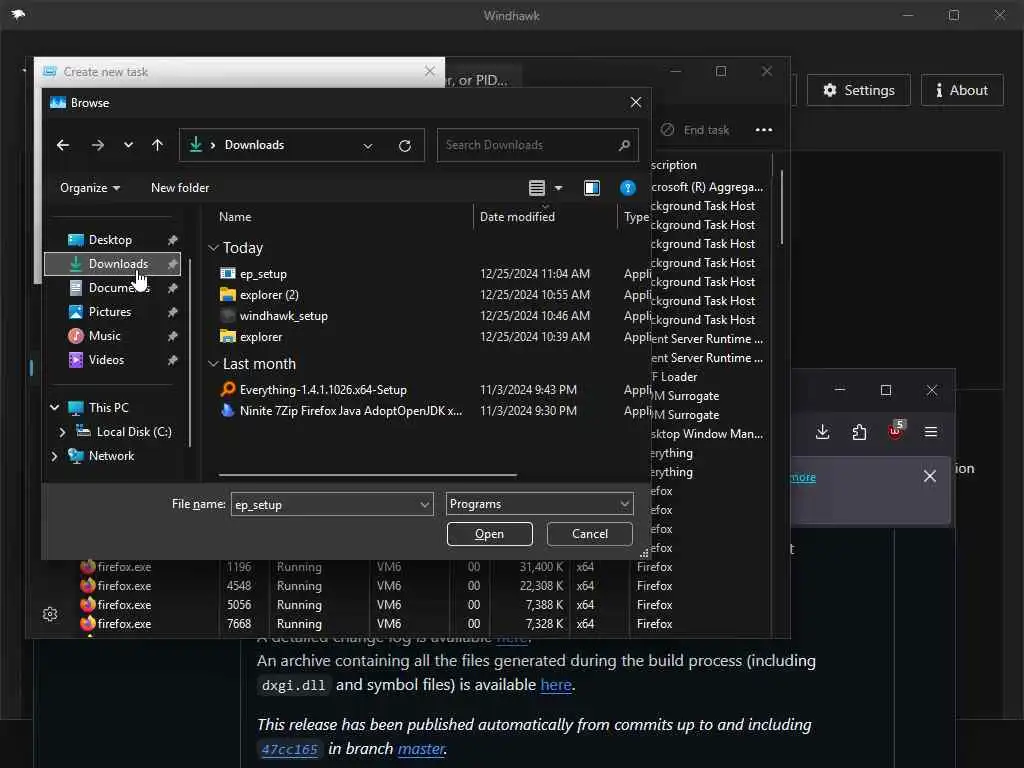The height and width of the screenshot is (768, 1024).
Task: Select the Ninite 7Zip Firefox installer file
Action: point(351,411)
